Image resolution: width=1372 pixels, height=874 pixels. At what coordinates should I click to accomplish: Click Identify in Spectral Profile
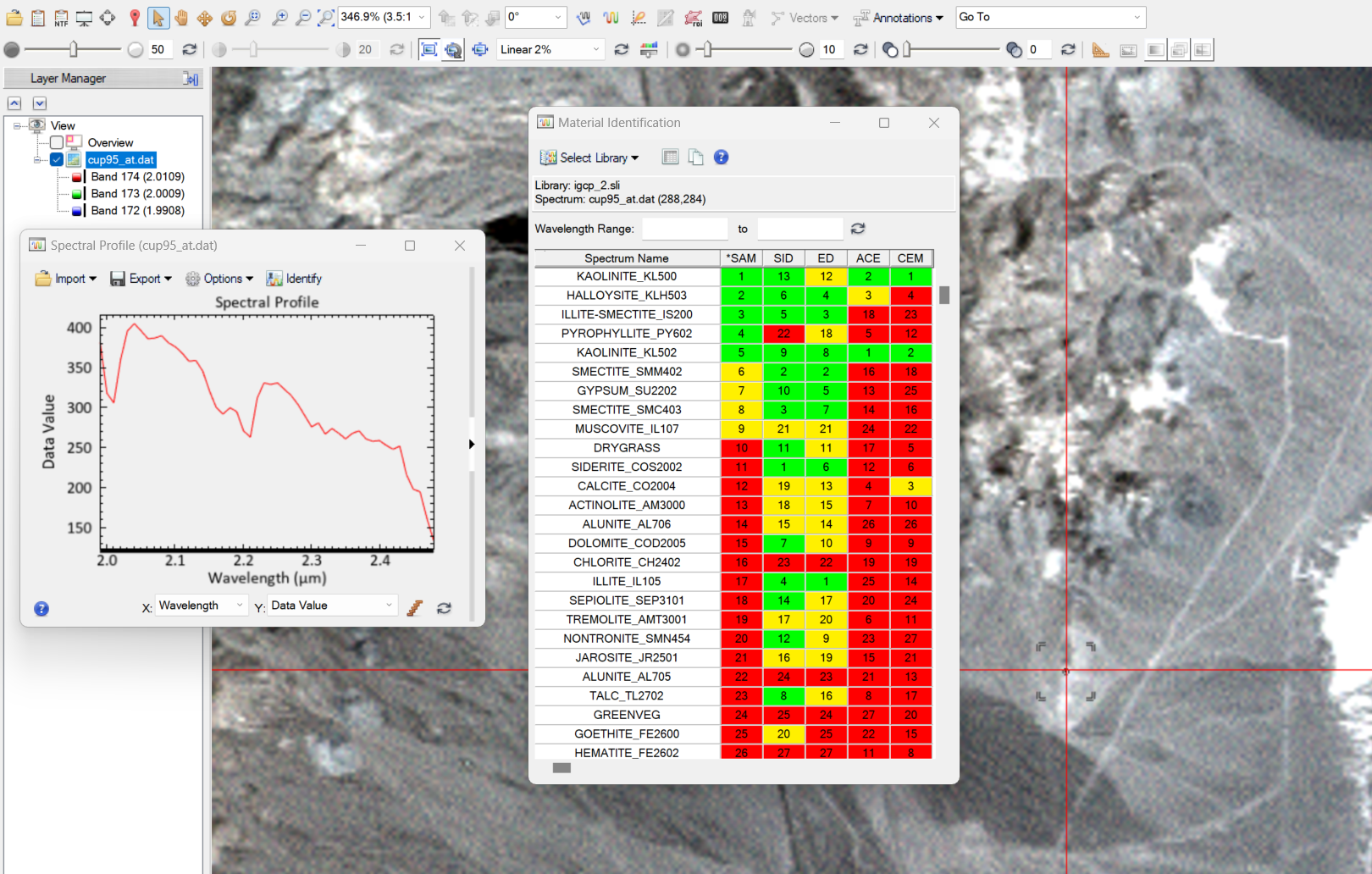294,279
